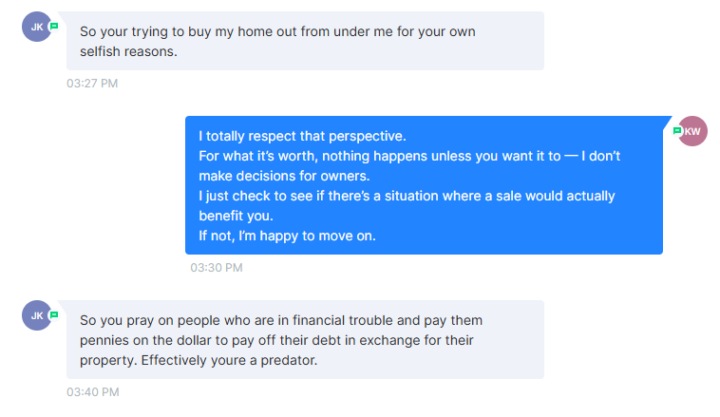Click the 03:30 PM timestamp
720x417 pixels.
pos(216,268)
